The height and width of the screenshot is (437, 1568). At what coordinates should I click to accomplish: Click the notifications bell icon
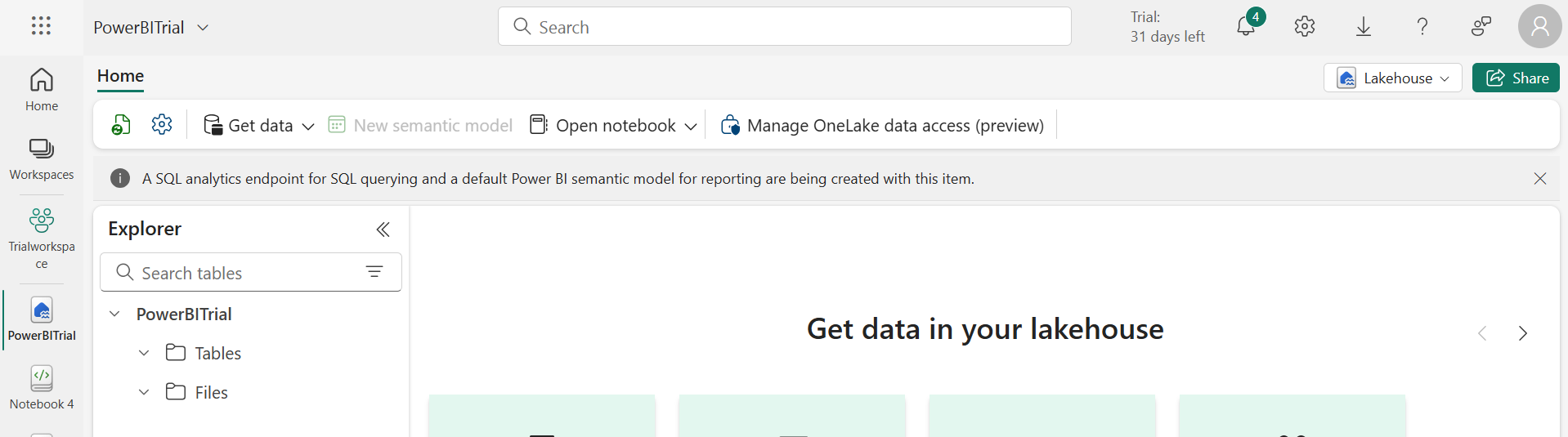click(x=1245, y=27)
